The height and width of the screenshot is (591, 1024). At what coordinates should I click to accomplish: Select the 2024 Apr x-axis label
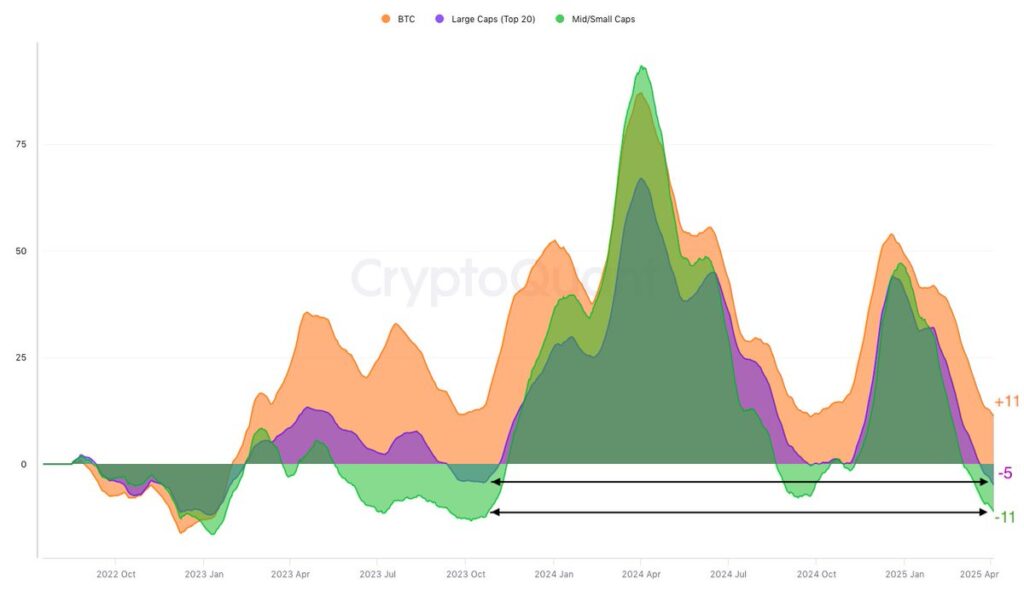click(641, 574)
